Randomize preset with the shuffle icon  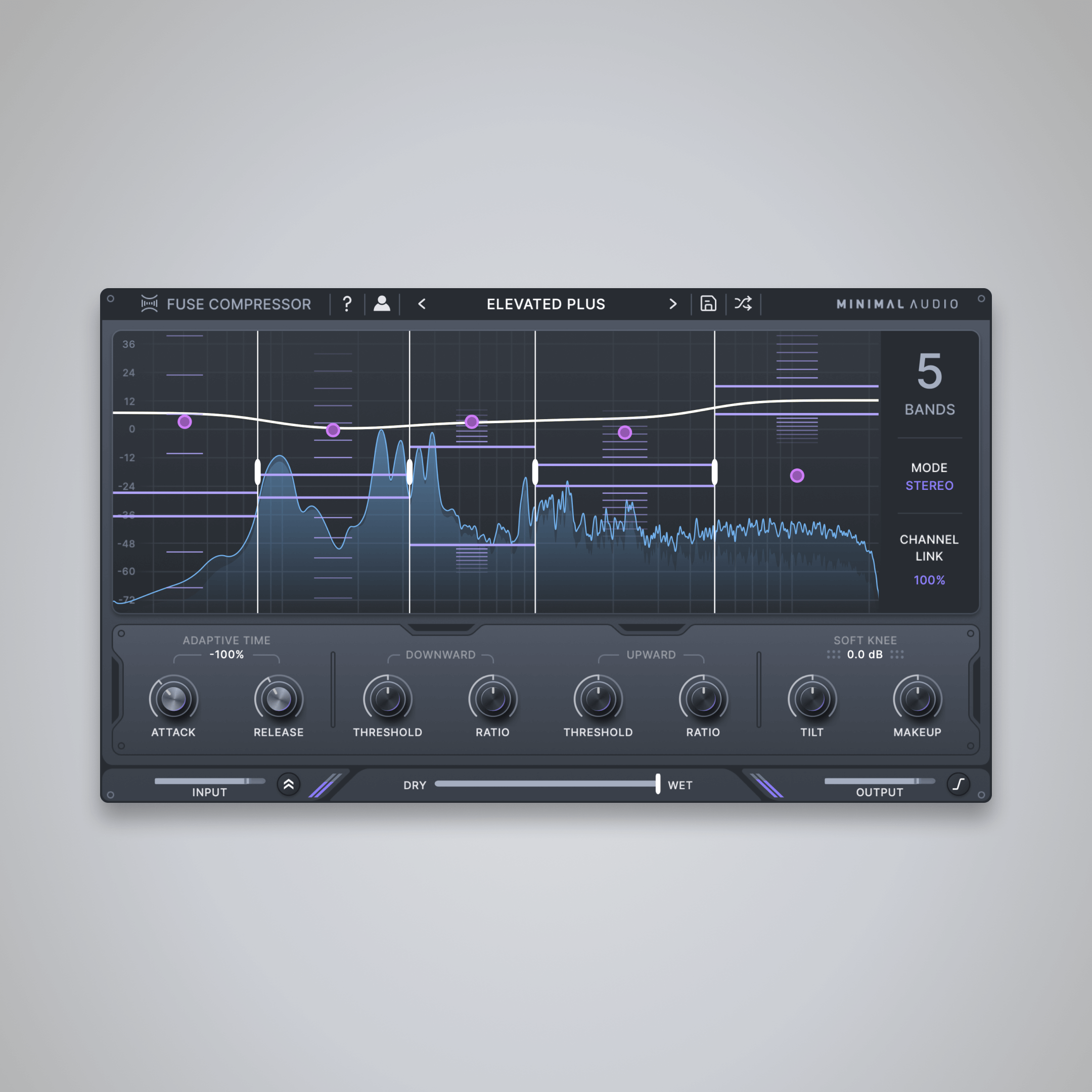743,303
